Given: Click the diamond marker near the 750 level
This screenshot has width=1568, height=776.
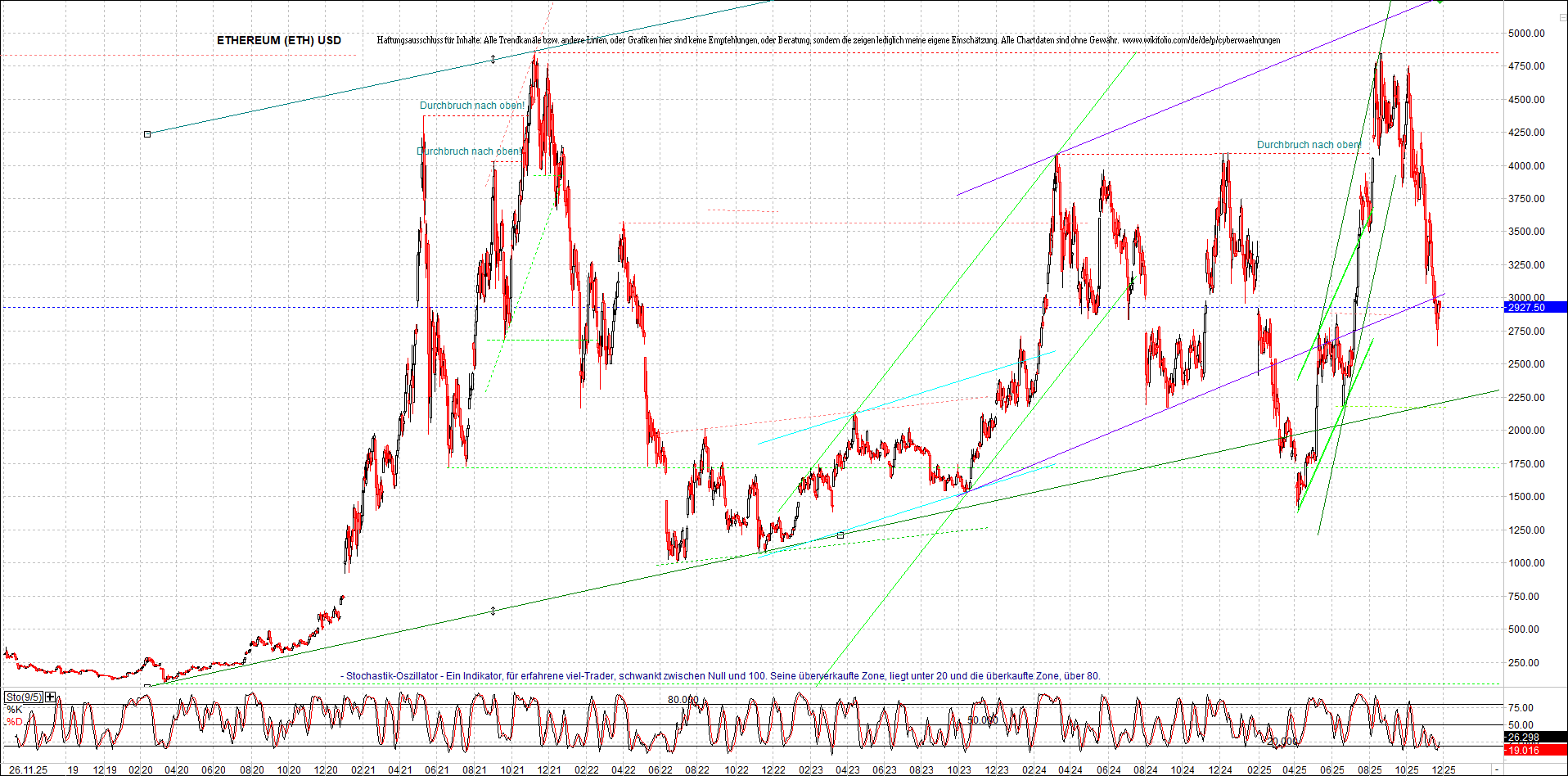Looking at the screenshot, I should 493,609.
